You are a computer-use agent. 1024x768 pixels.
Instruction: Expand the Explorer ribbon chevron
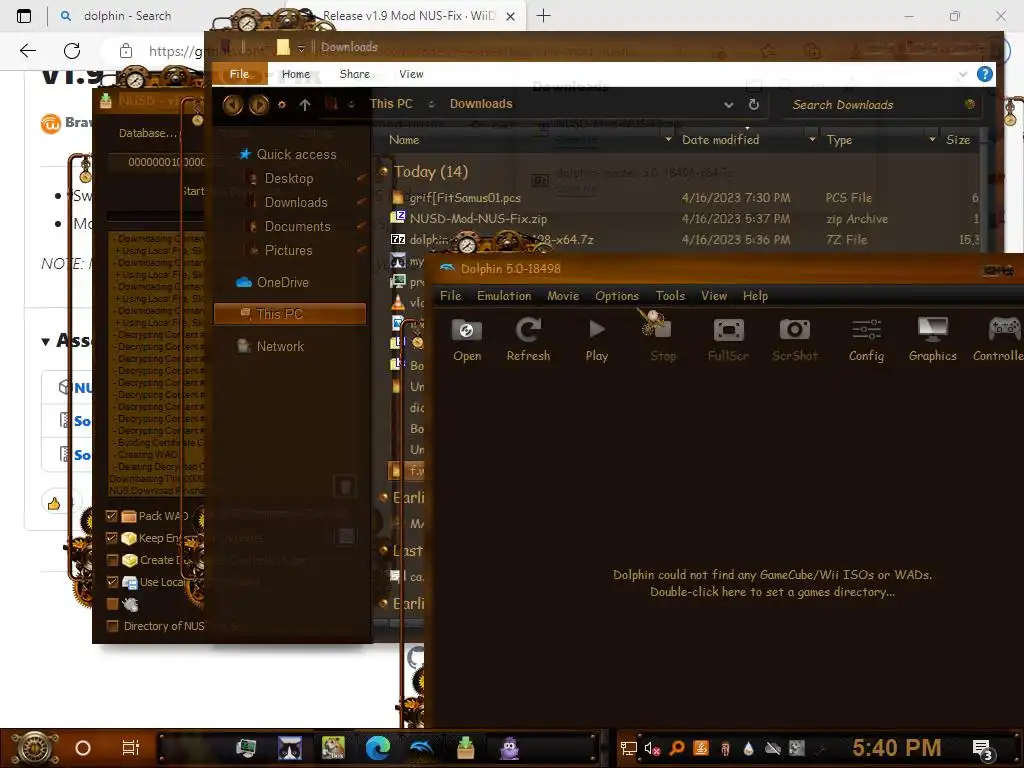click(x=963, y=74)
